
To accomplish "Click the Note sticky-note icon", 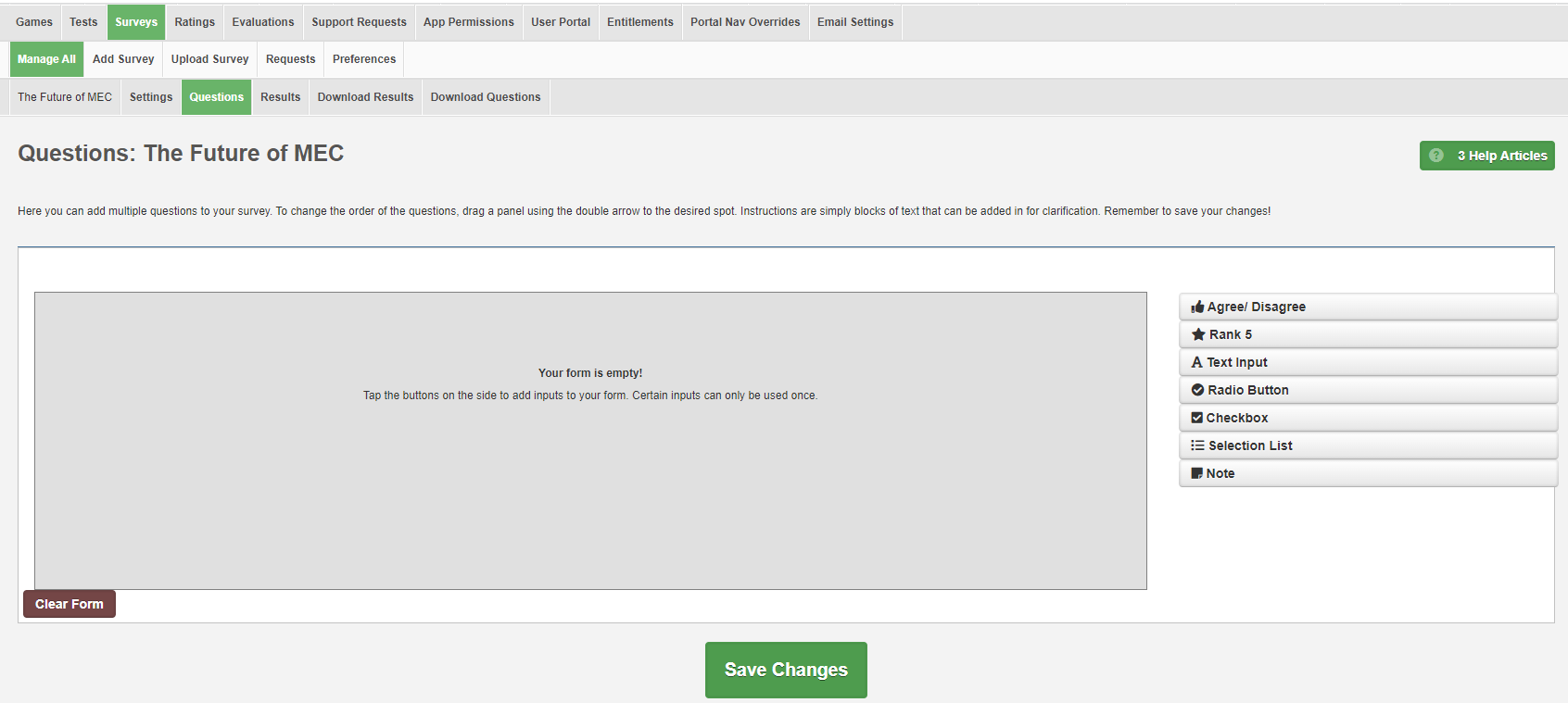I will pos(1196,473).
